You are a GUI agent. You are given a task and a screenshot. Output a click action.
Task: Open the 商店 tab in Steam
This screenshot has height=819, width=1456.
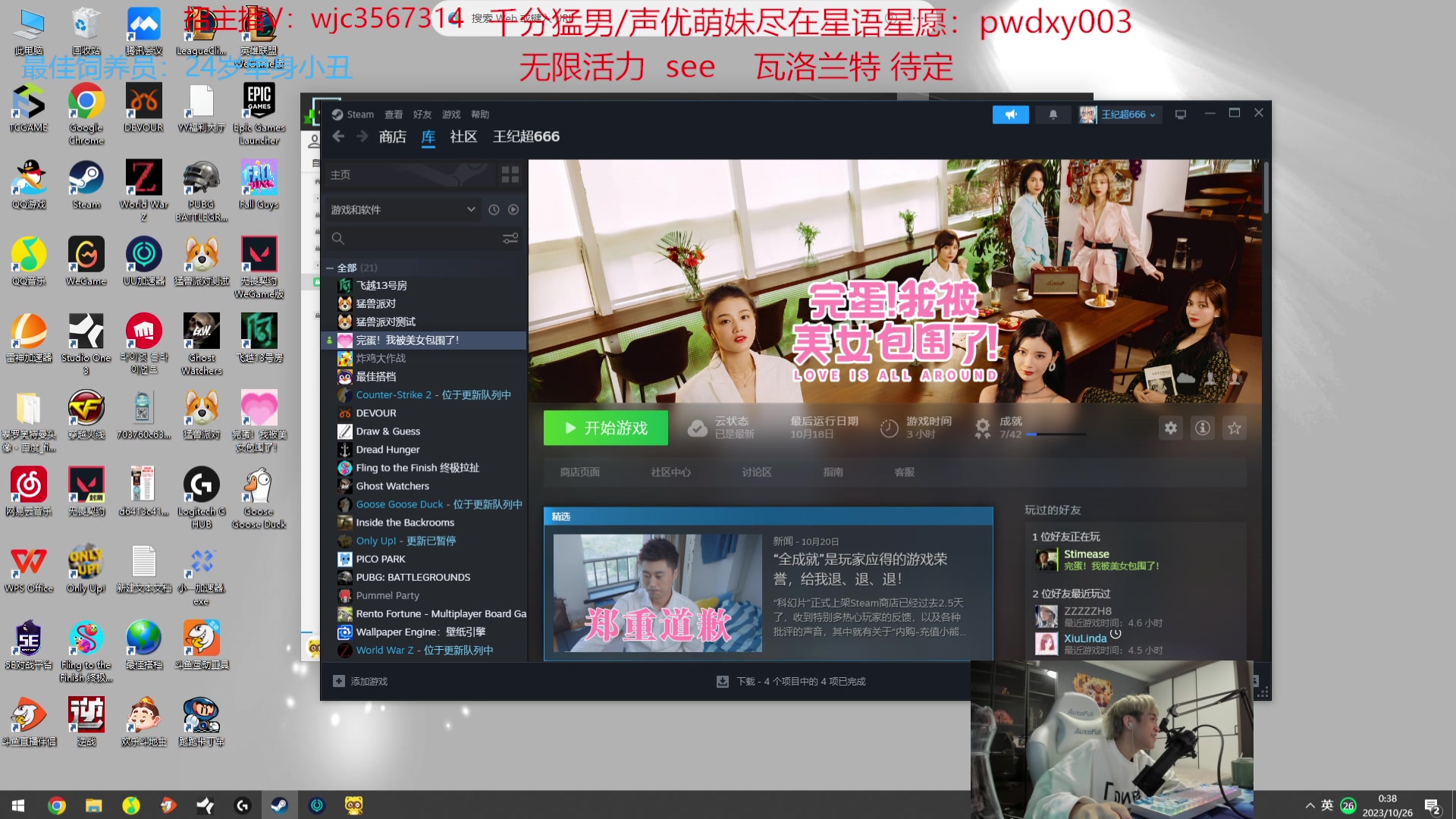pos(392,136)
